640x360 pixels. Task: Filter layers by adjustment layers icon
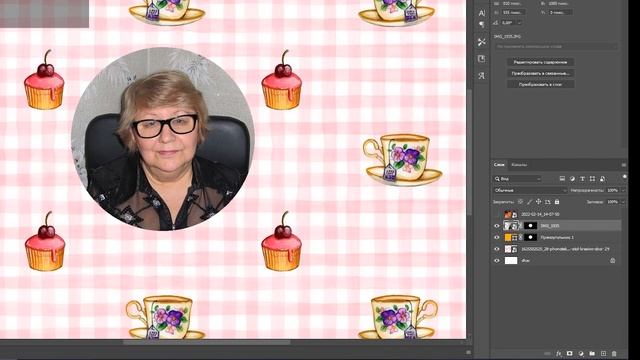point(572,179)
